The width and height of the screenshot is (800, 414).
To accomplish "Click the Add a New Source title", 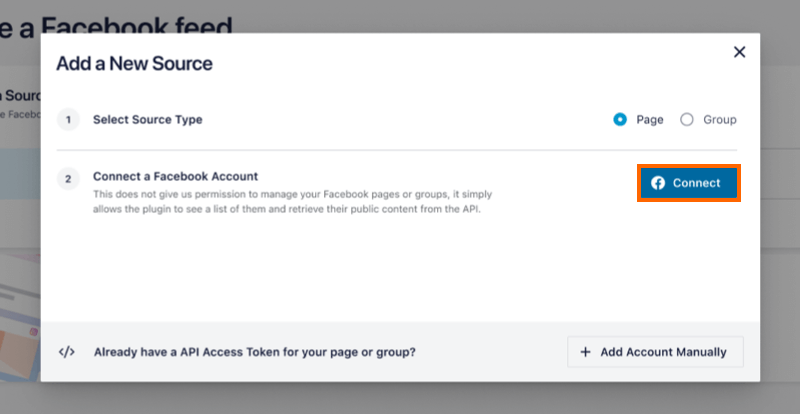I will [134, 64].
